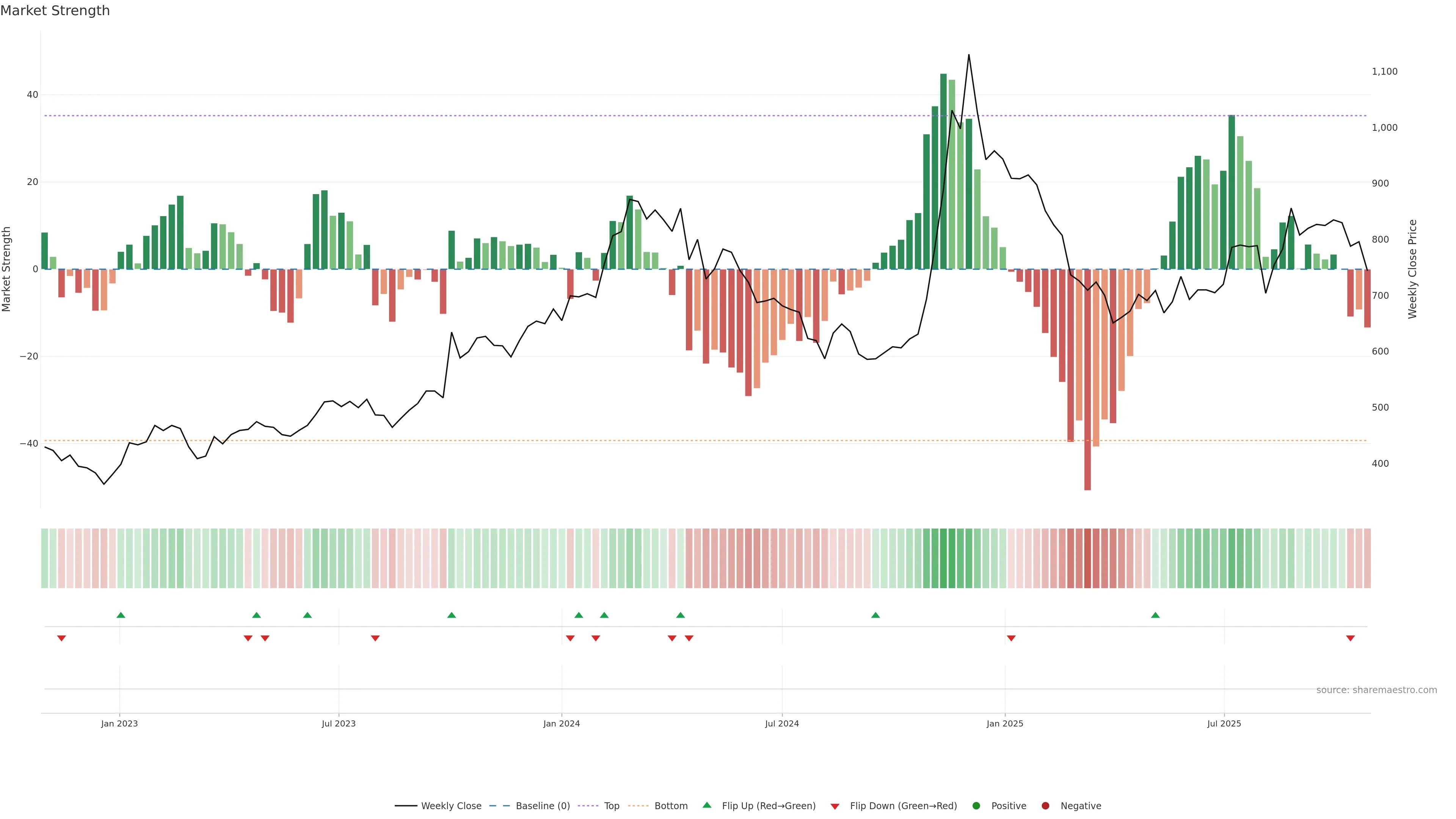Click the darkest red heatmap strip cell
The height and width of the screenshot is (819, 1456).
pos(1087,559)
